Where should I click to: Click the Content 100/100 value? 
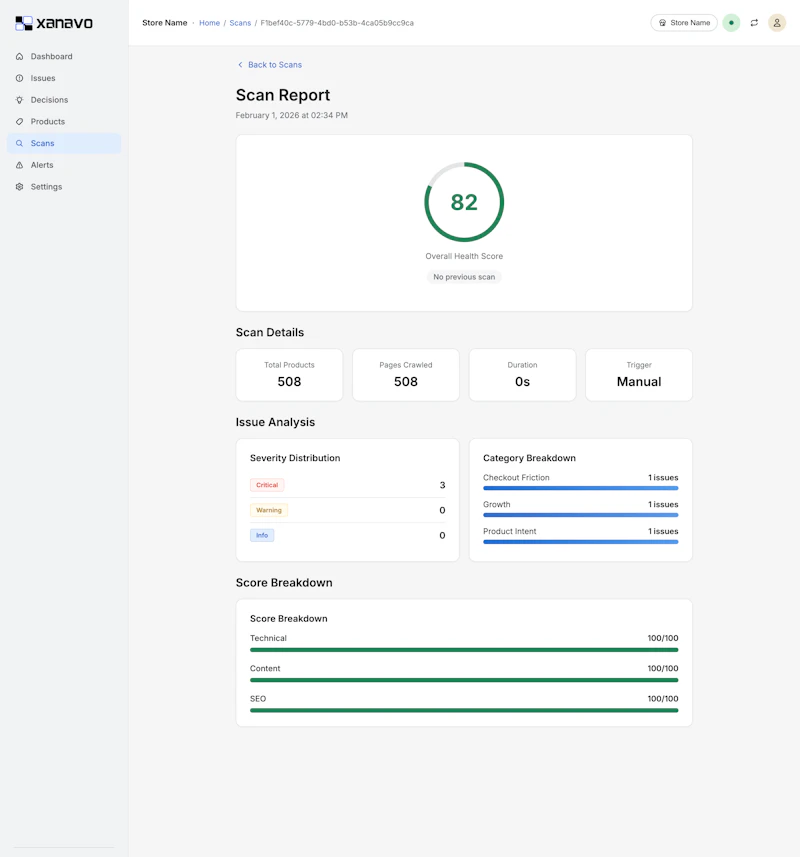[x=663, y=668]
